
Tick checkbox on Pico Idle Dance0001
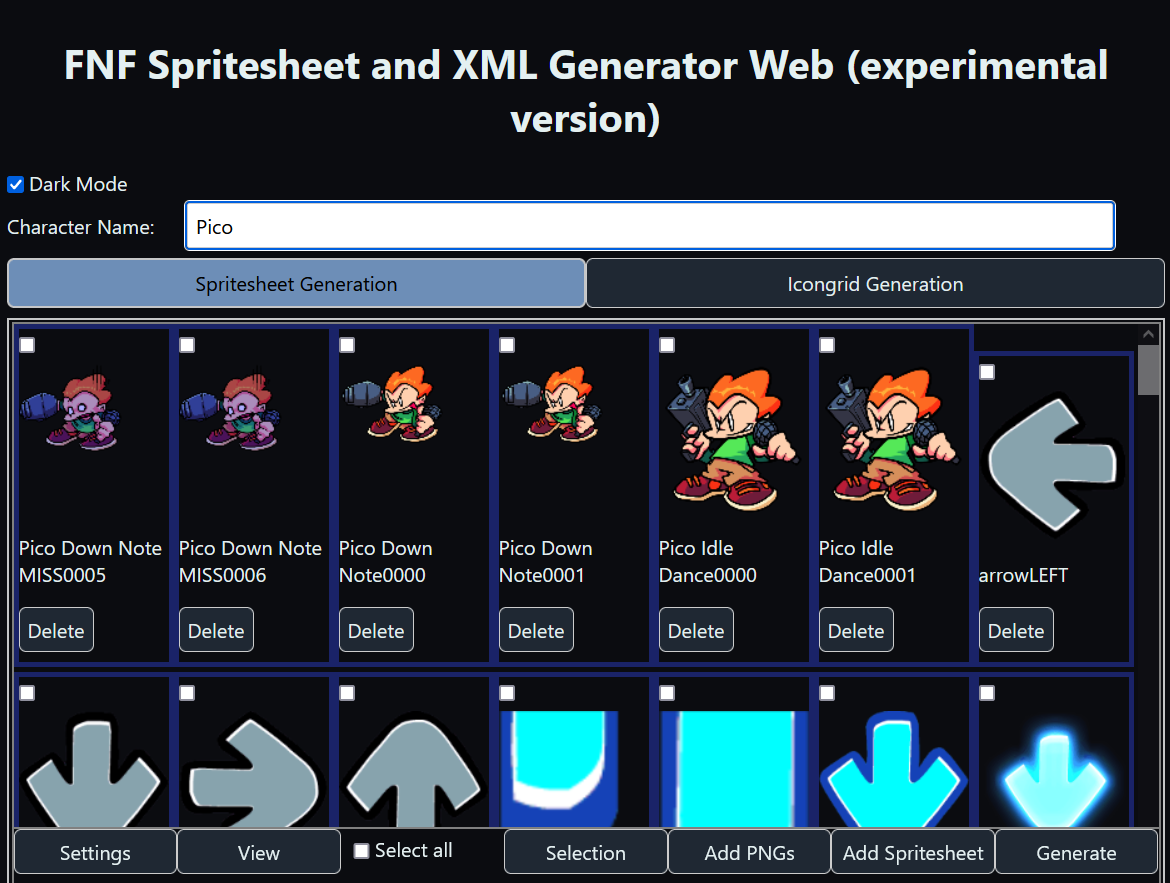(827, 345)
